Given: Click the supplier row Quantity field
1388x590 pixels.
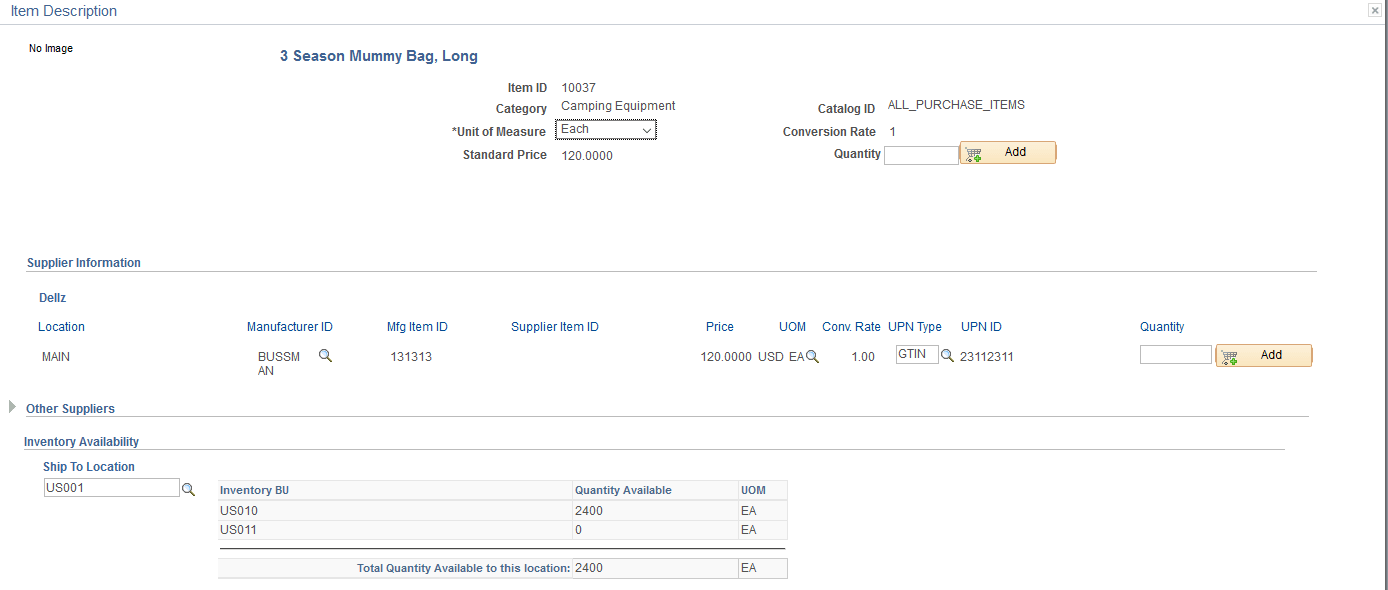Looking at the screenshot, I should pos(1175,355).
